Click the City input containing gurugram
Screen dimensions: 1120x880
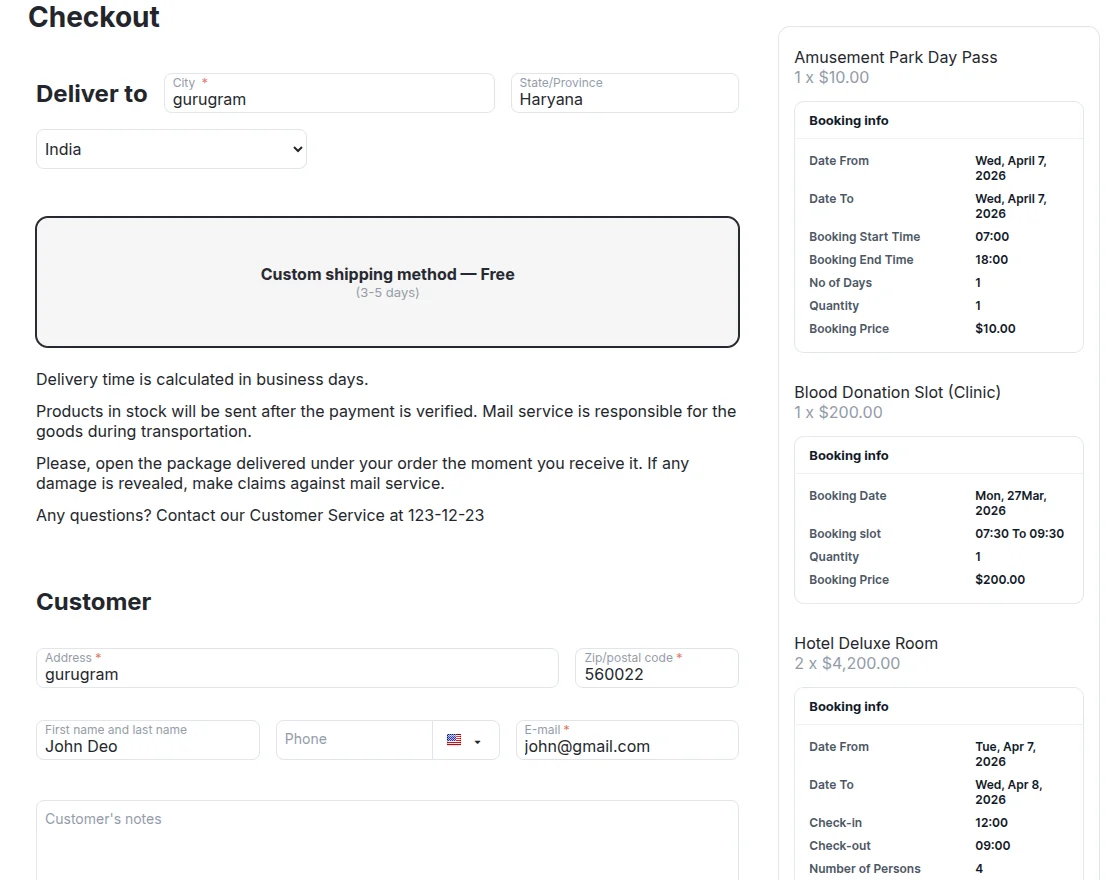[329, 99]
